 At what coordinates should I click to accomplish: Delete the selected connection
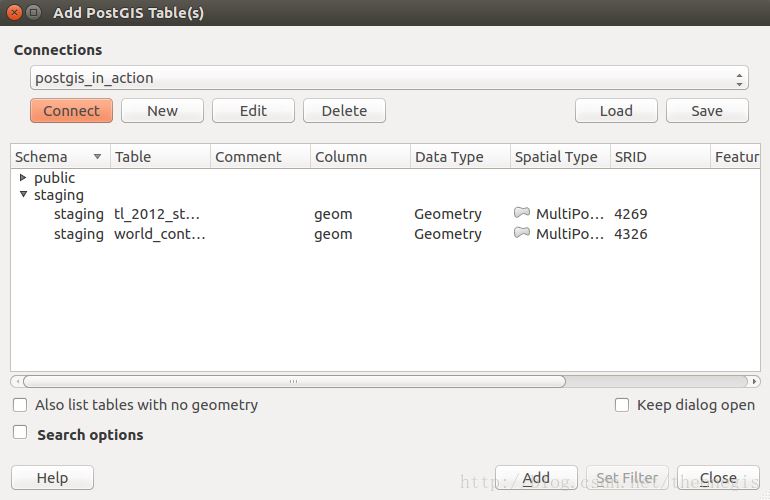click(344, 111)
